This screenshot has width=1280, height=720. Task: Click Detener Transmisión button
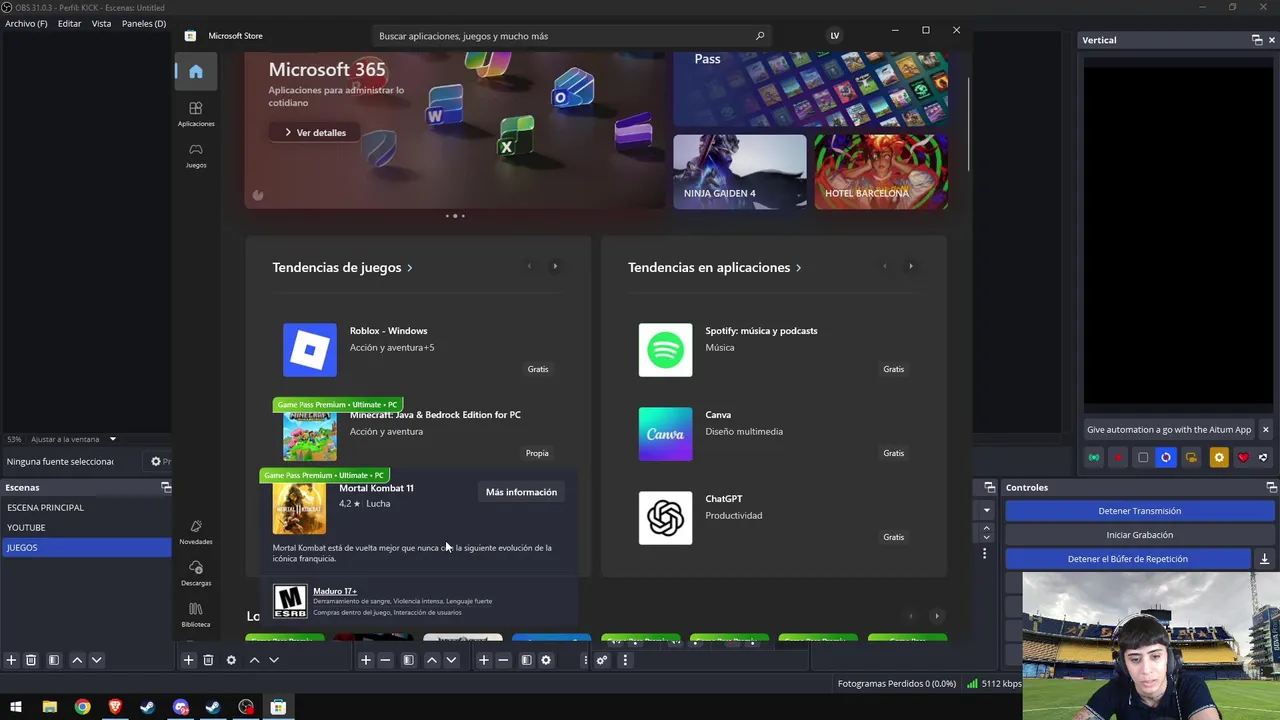(1140, 511)
